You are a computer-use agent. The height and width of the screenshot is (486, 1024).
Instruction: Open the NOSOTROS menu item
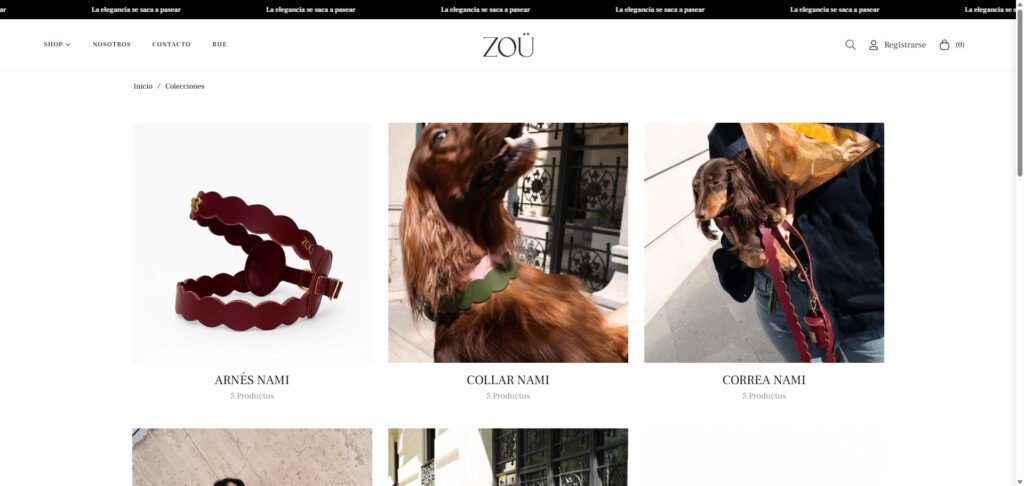[x=112, y=44]
